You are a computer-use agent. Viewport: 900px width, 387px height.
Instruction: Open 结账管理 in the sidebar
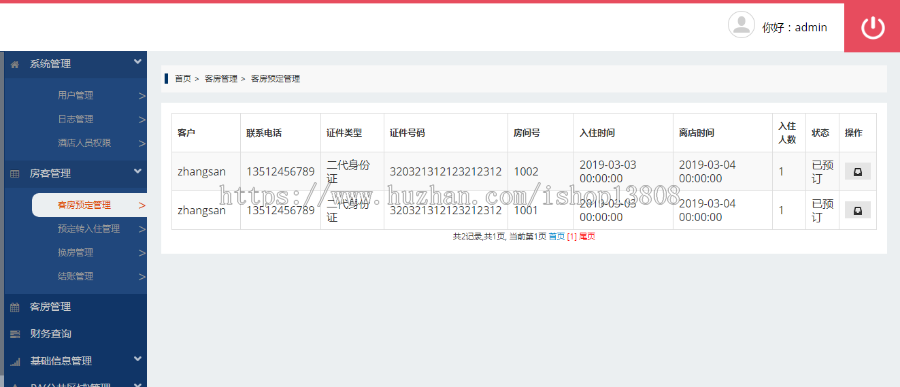(75, 276)
